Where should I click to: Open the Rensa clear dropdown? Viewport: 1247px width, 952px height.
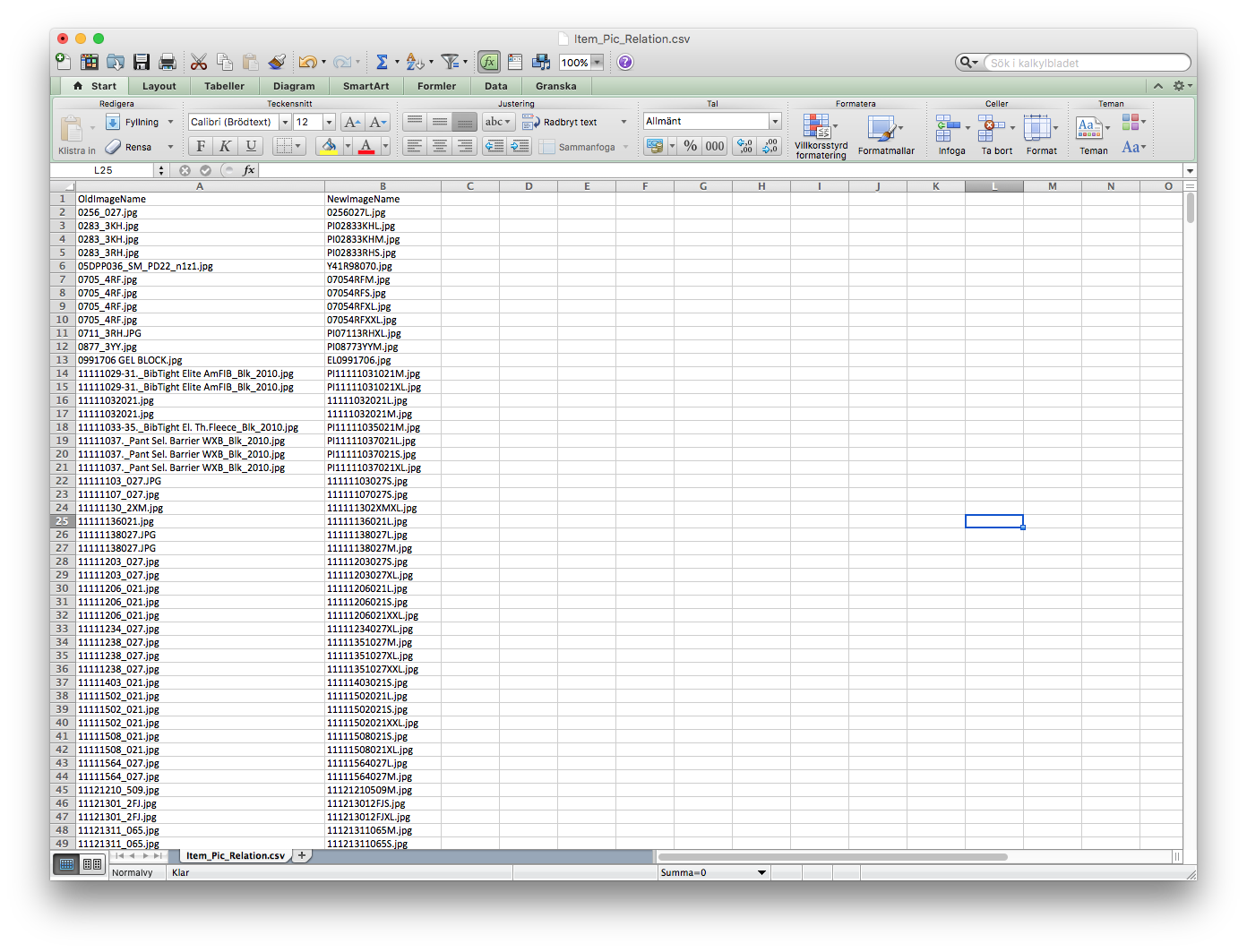coord(170,147)
